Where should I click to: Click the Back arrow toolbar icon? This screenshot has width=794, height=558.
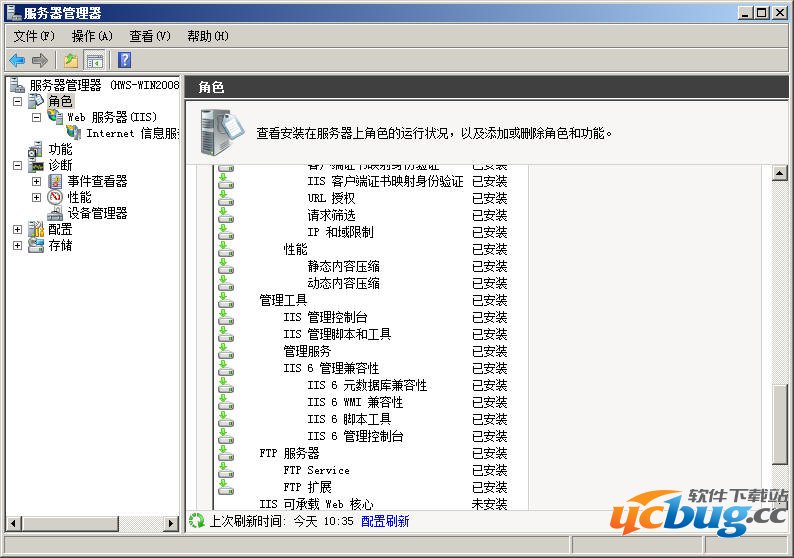click(x=17, y=60)
